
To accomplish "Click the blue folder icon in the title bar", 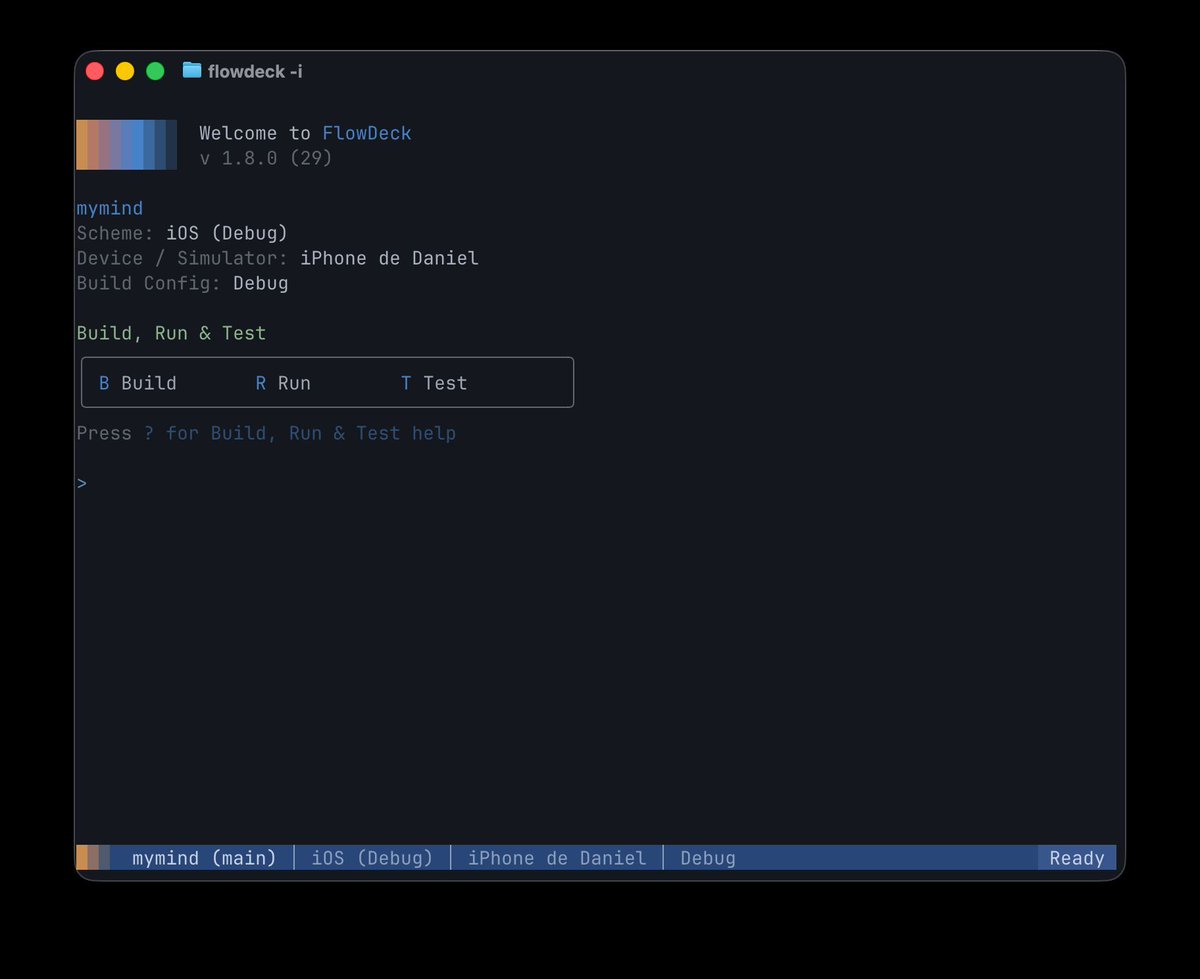I will (190, 70).
